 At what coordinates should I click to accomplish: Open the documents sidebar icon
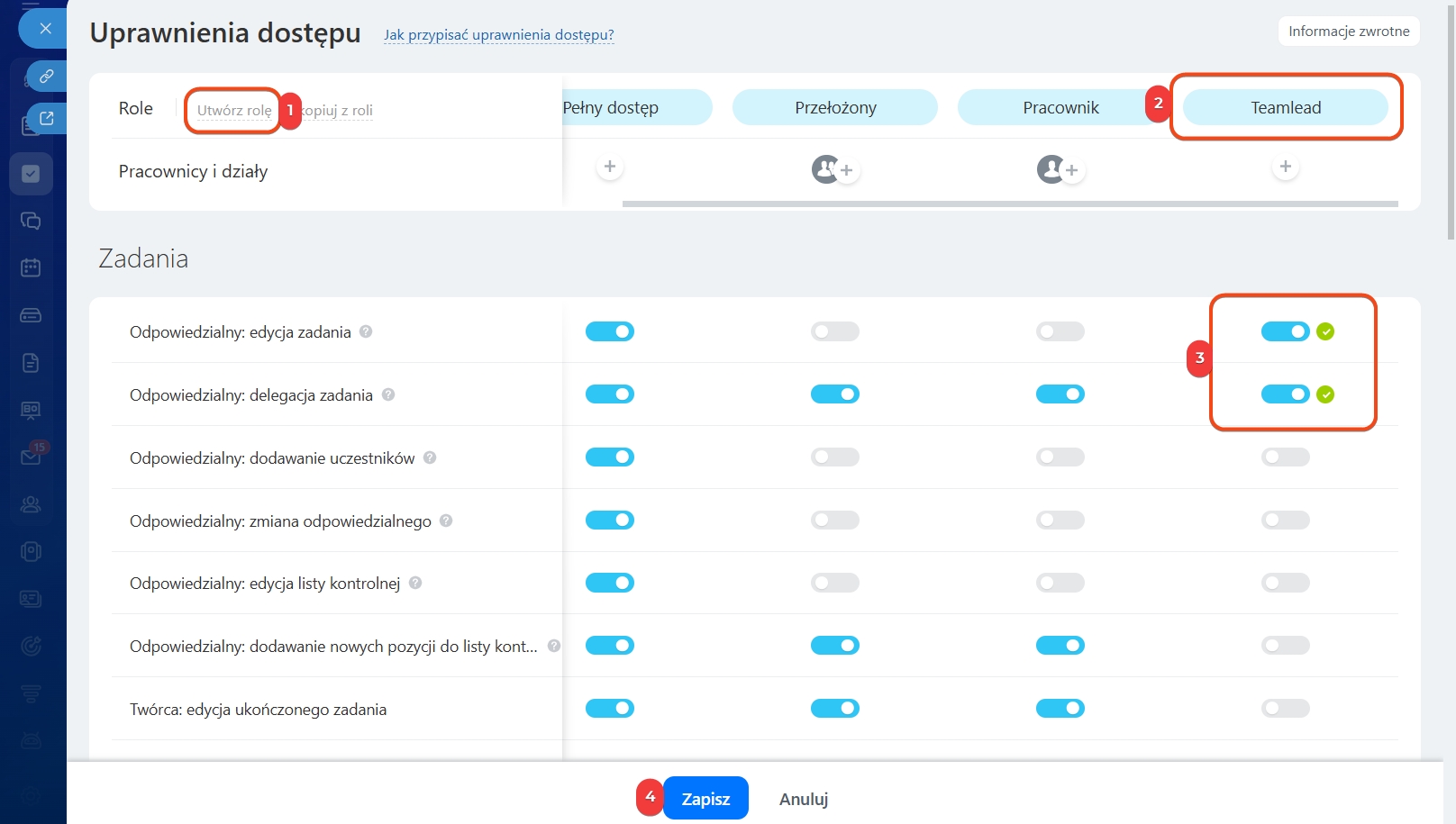tap(31, 363)
